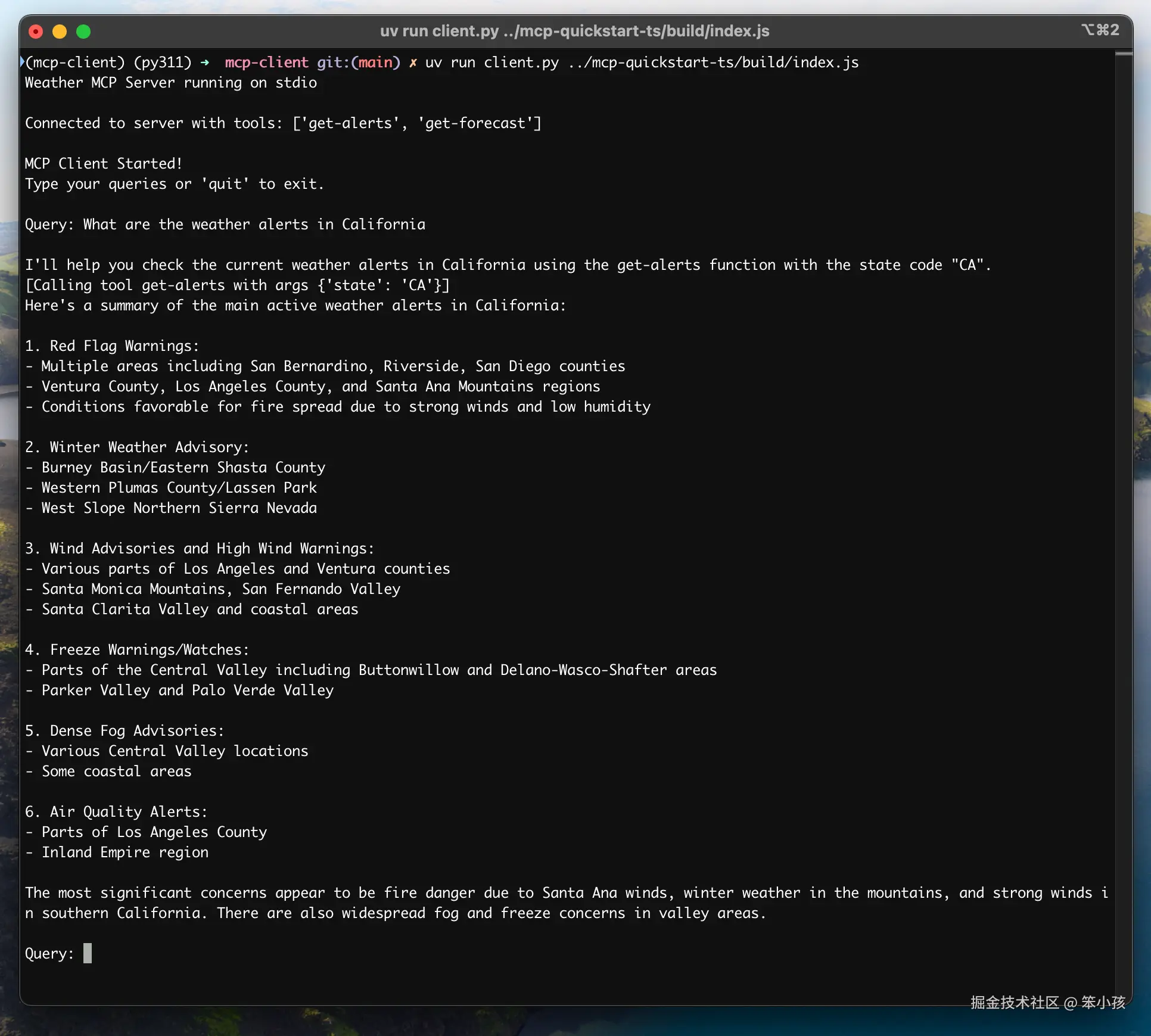Click the Air Quality Alerts heading
The height and width of the screenshot is (1036, 1151).
[x=116, y=811]
